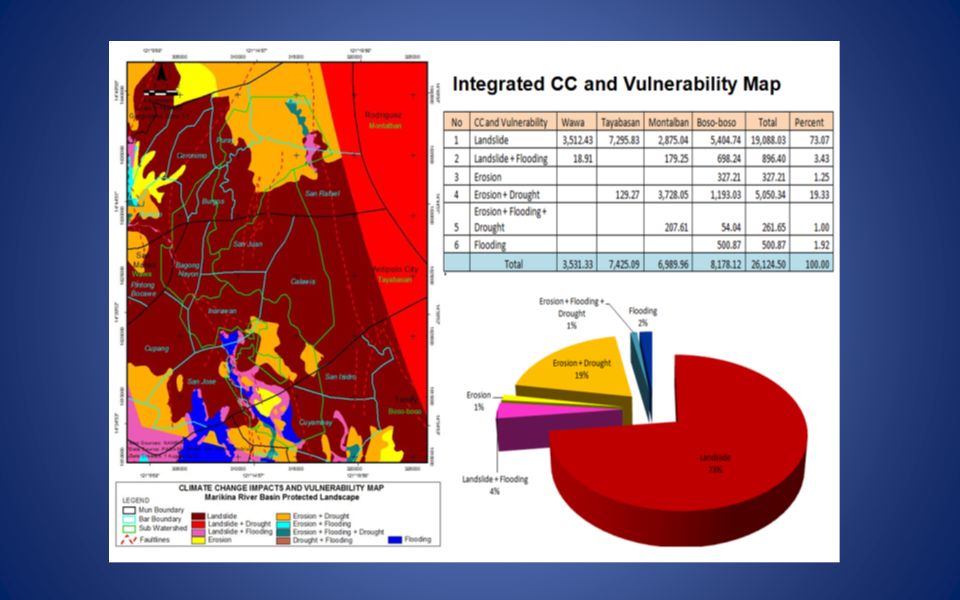Viewport: 960px width, 600px height.
Task: Click the dark red Landslide legend swatch
Action: click(198, 516)
